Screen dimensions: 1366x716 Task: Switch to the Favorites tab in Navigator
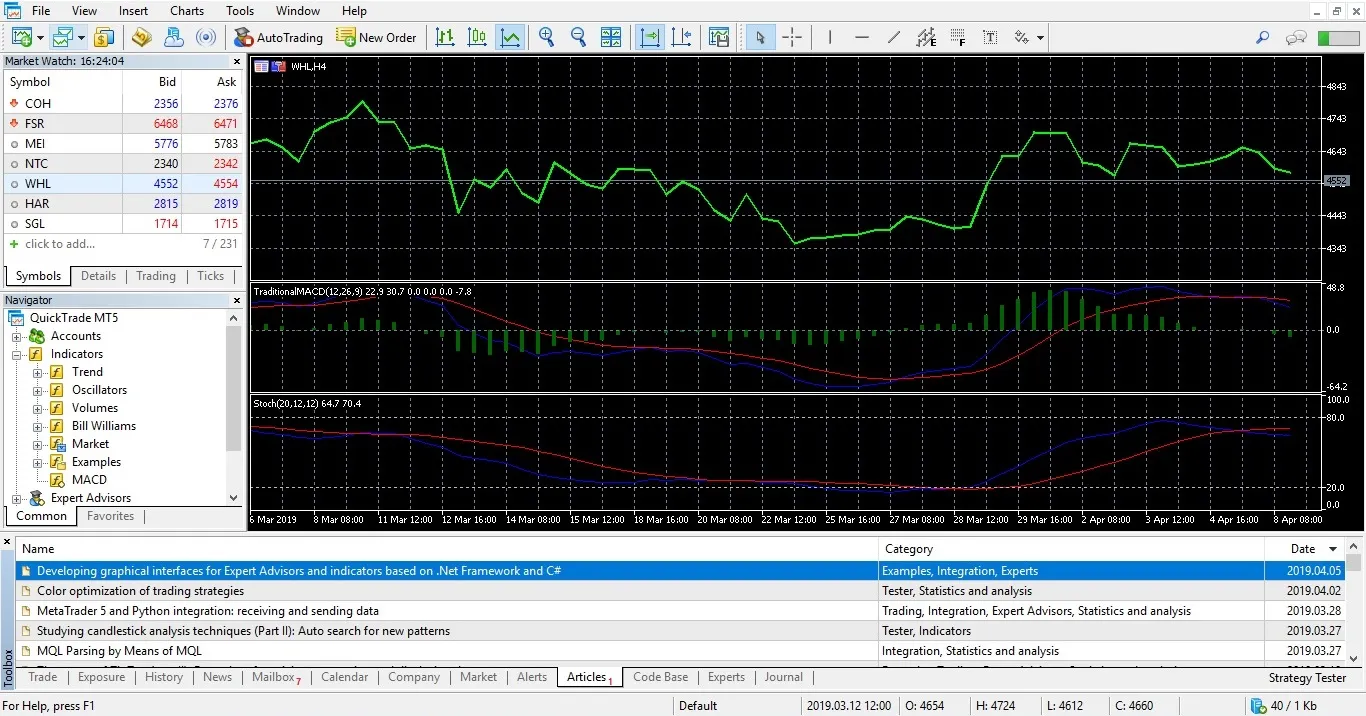[x=110, y=516]
